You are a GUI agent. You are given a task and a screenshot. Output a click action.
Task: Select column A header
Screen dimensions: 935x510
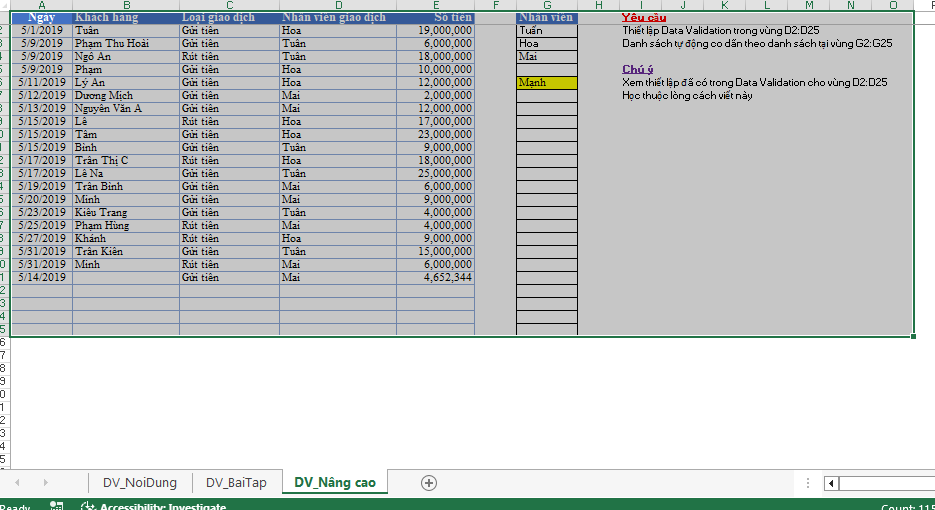(42, 5)
